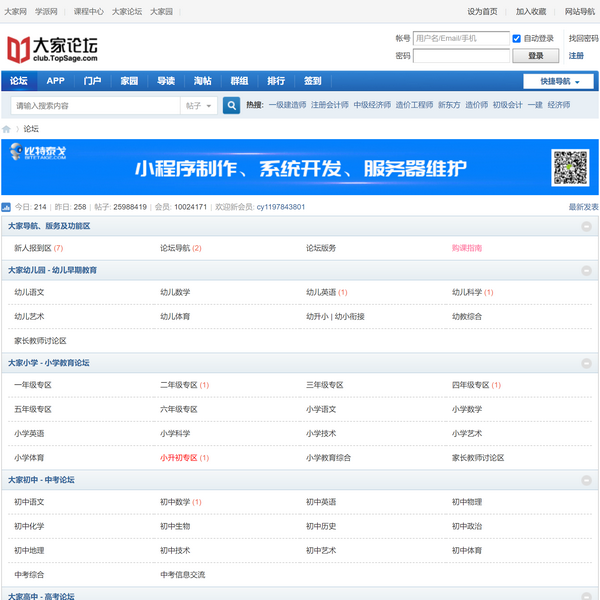Viewport: 600px width, 600px height.
Task: Collapse the 大家幼儿园 section
Action: click(x=586, y=270)
